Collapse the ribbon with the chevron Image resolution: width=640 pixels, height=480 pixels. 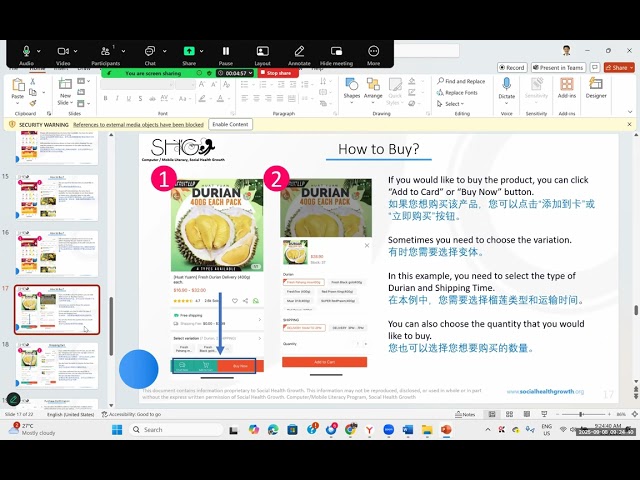point(630,112)
